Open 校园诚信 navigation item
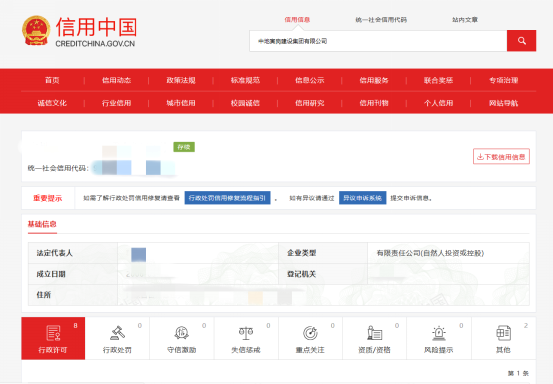Image resolution: width=553 pixels, height=384 pixels. [x=245, y=103]
